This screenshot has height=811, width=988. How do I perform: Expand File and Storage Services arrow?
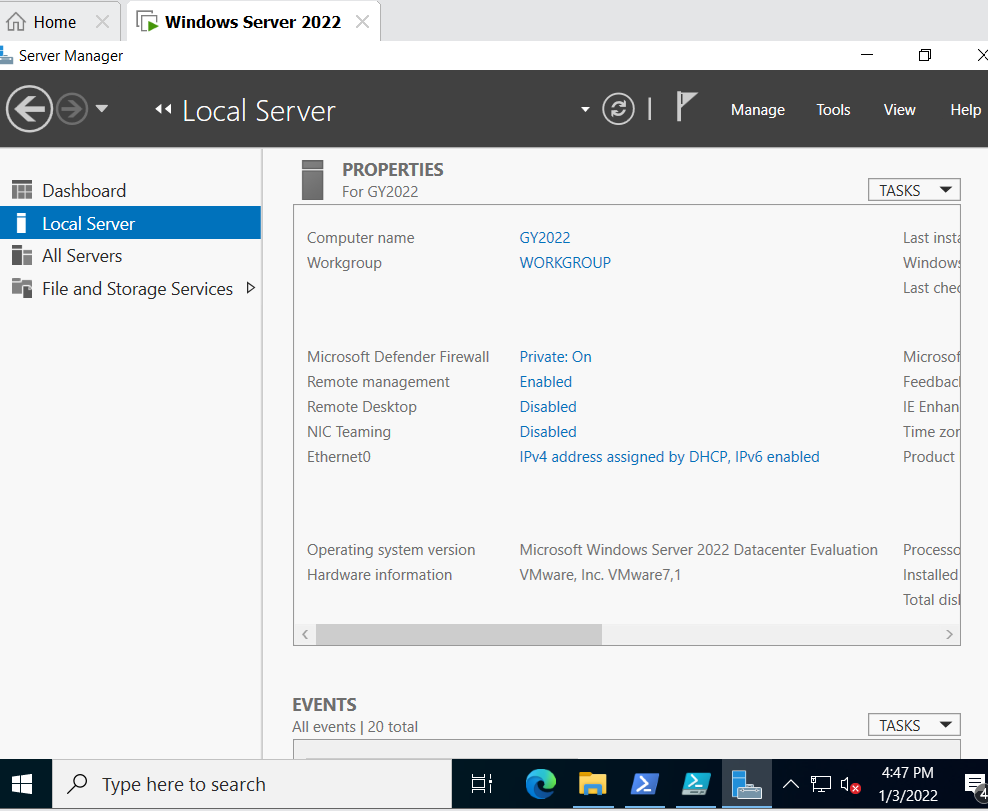click(251, 288)
